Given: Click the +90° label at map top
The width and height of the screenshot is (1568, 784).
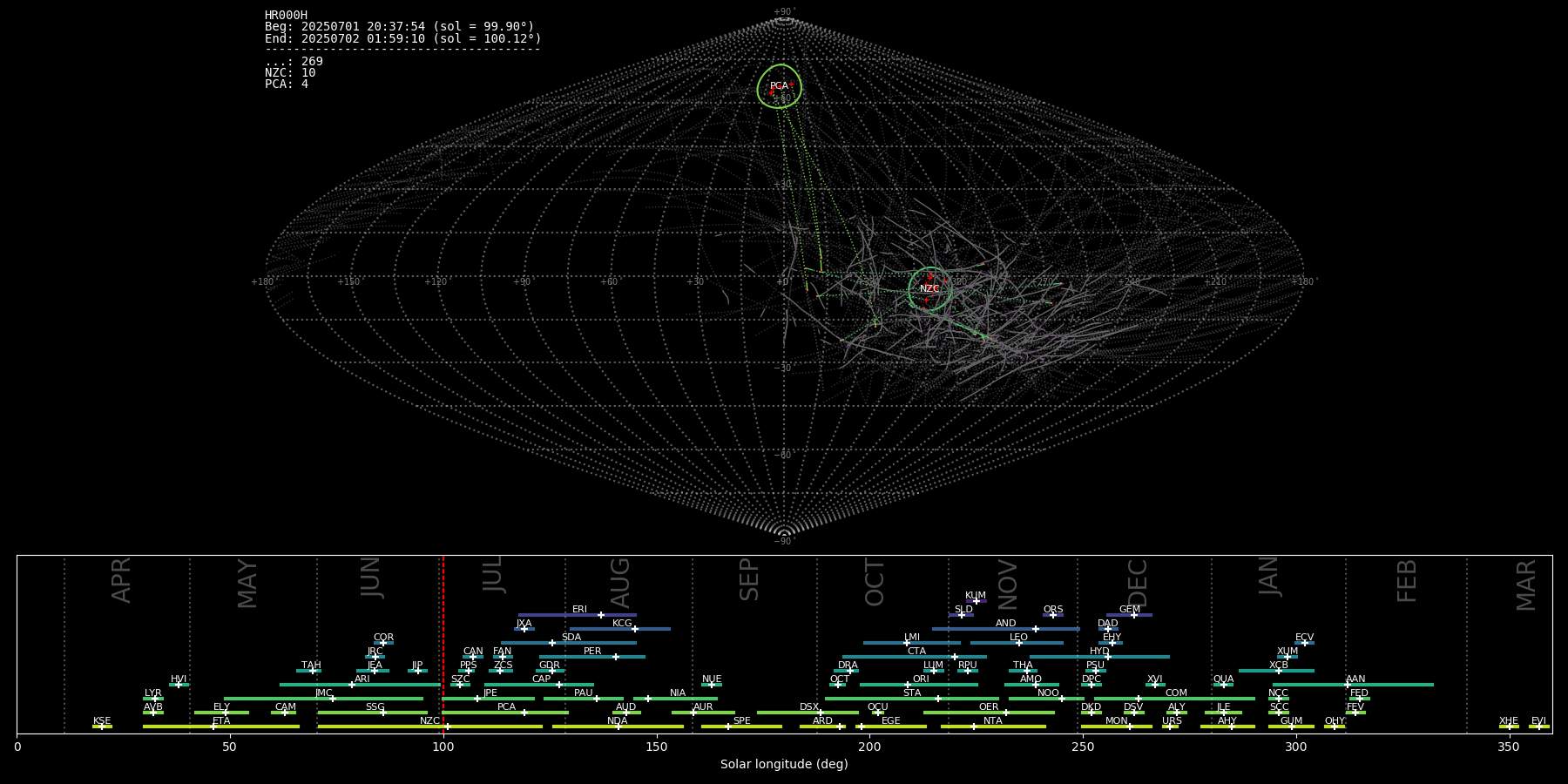Looking at the screenshot, I should [784, 11].
